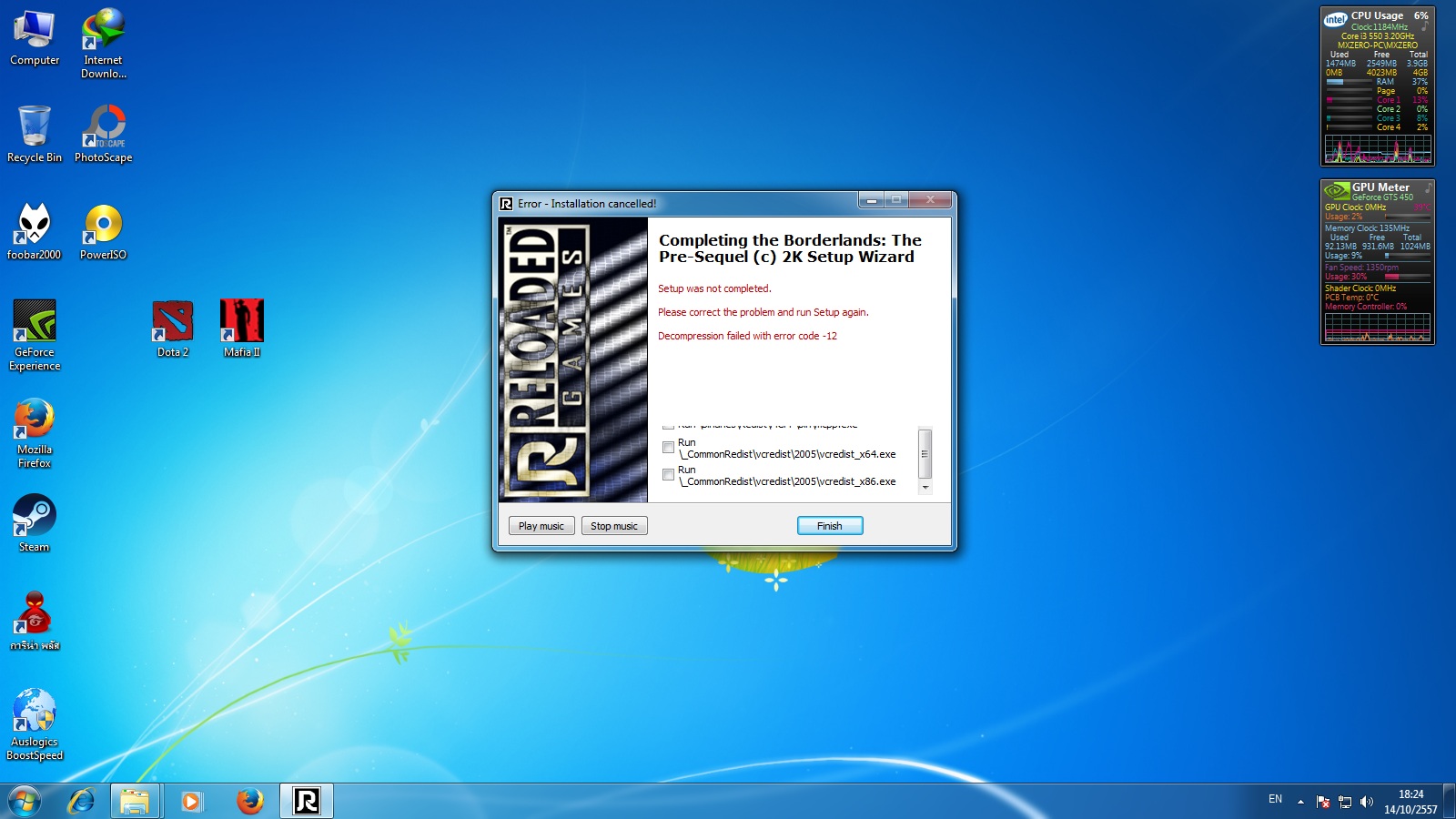
Task: Click the Intel logo on CPU Usage gadget
Action: [x=1336, y=19]
